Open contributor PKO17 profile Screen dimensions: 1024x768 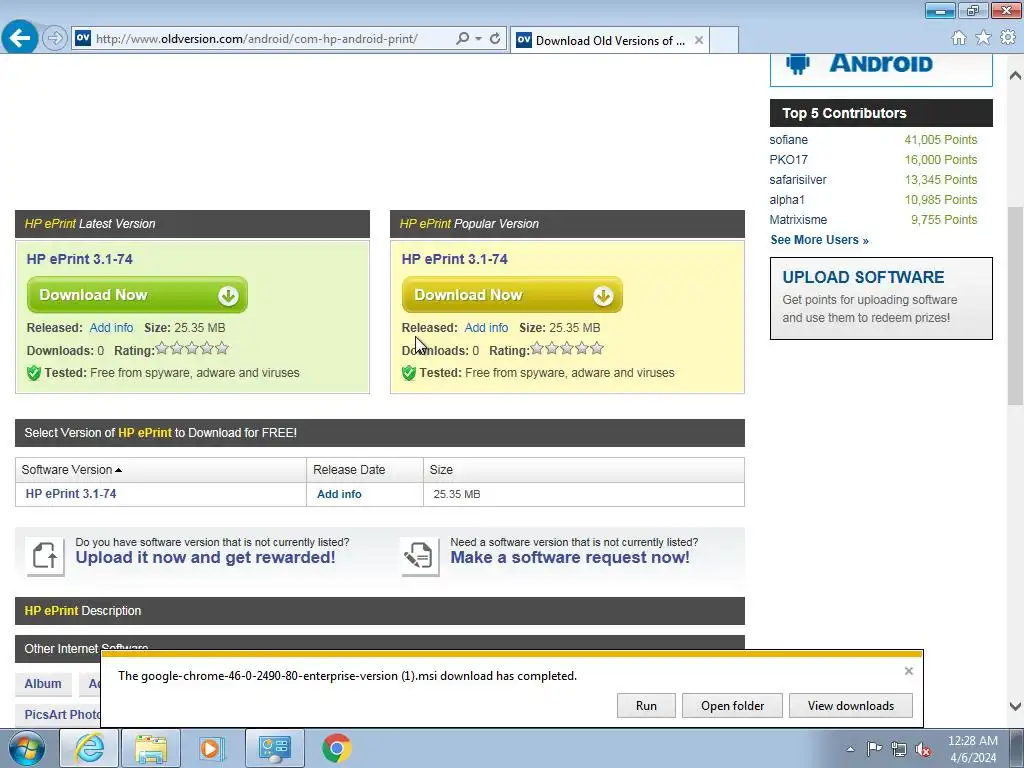[788, 160]
